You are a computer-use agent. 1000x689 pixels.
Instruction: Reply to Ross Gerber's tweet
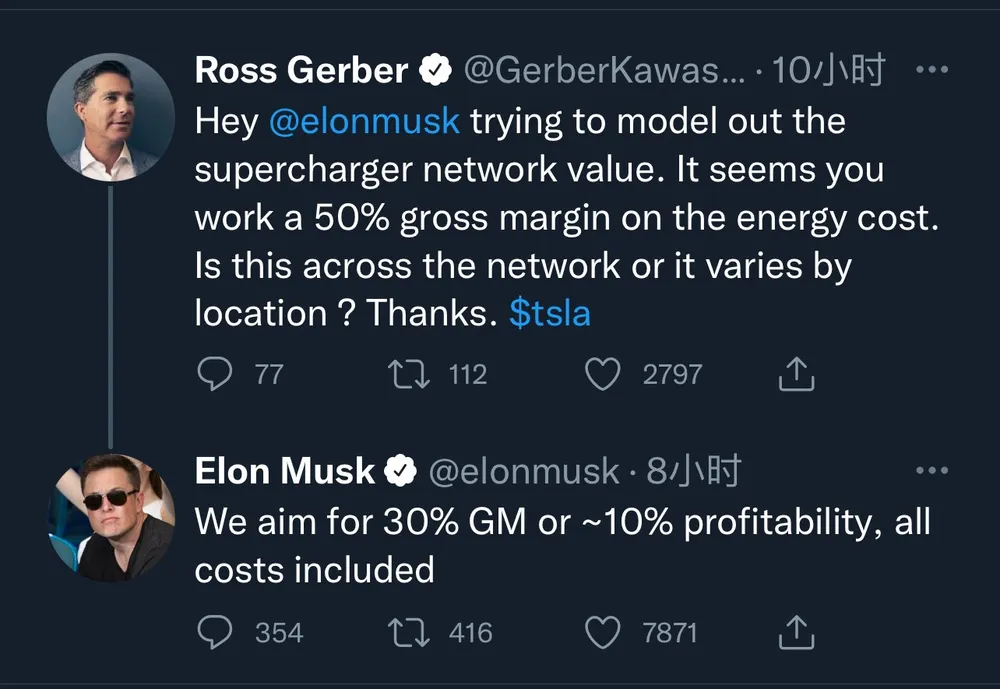[215, 374]
